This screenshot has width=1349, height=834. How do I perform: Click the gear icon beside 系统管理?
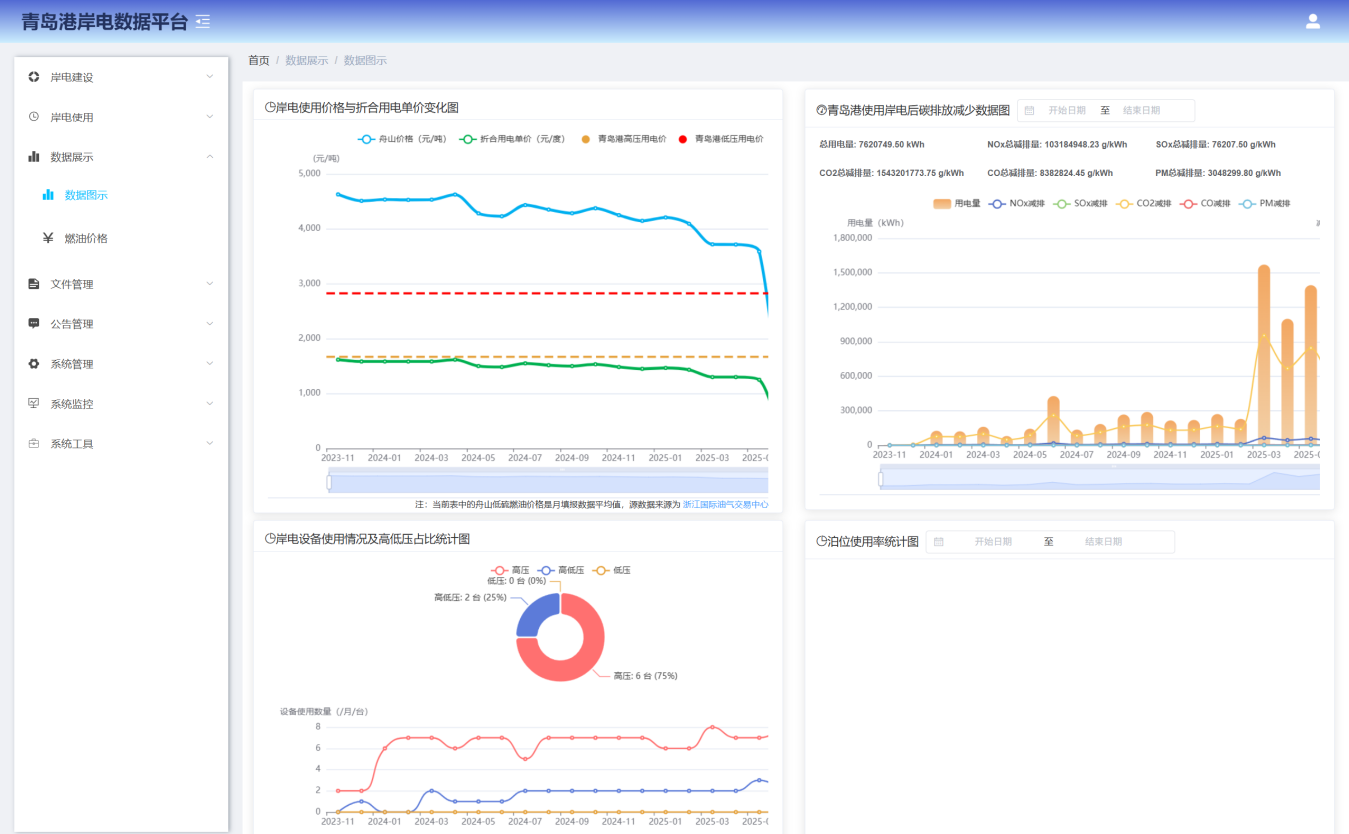pyautogui.click(x=34, y=364)
